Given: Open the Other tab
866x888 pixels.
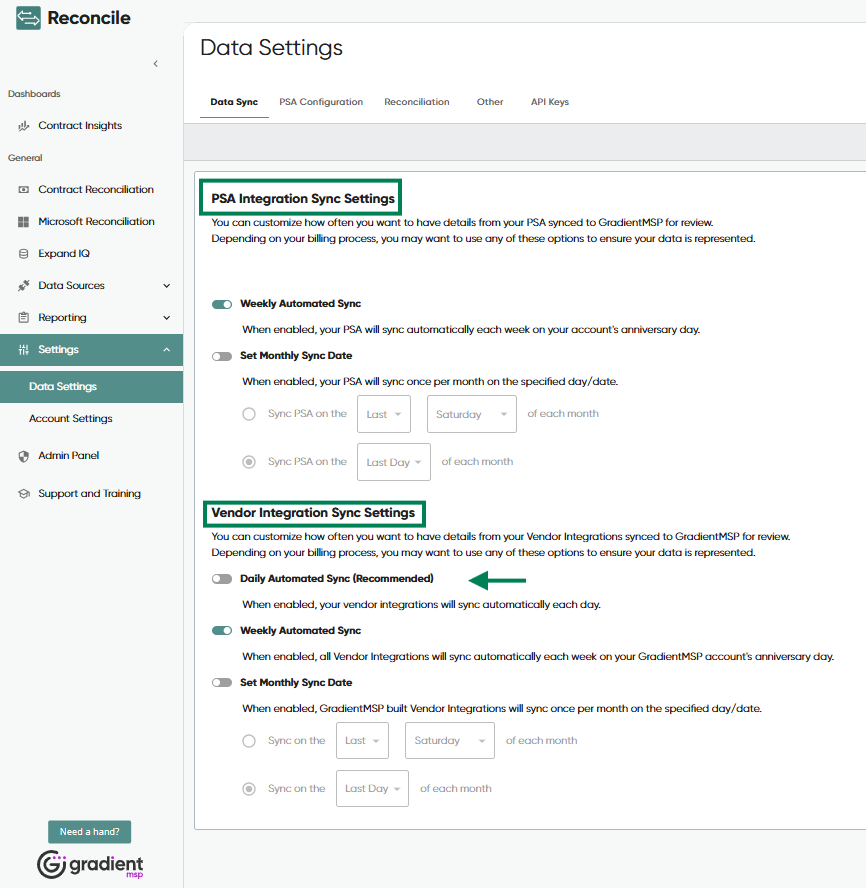Looking at the screenshot, I should click(490, 102).
